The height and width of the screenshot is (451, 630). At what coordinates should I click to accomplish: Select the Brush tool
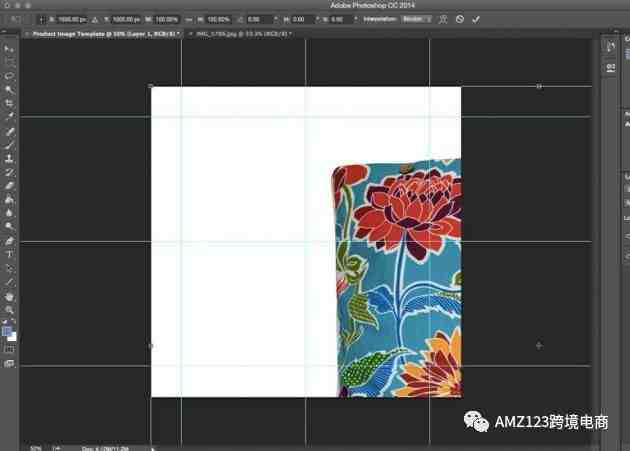click(x=9, y=145)
